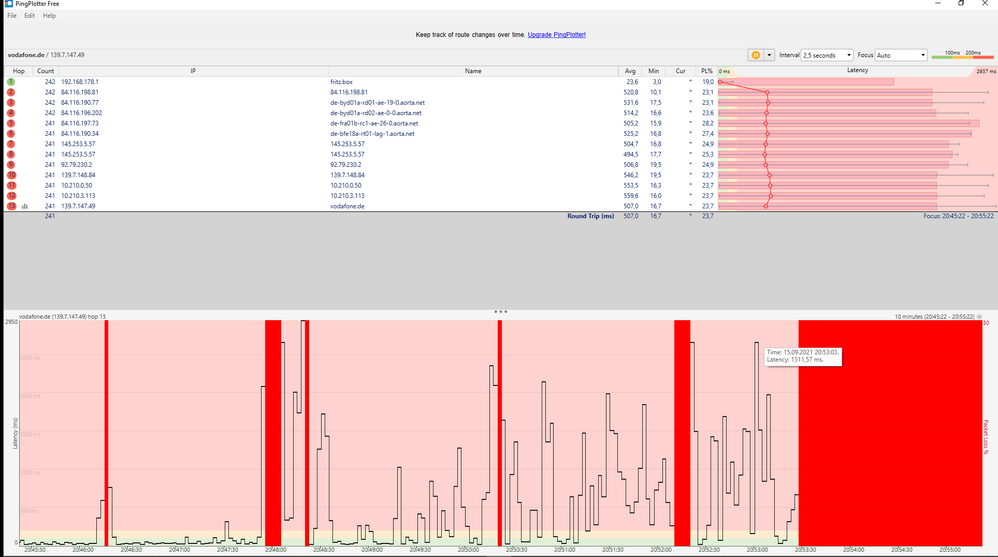This screenshot has height=557, width=998.
Task: Open the arrow menu beside the pause button
Action: [x=769, y=55]
